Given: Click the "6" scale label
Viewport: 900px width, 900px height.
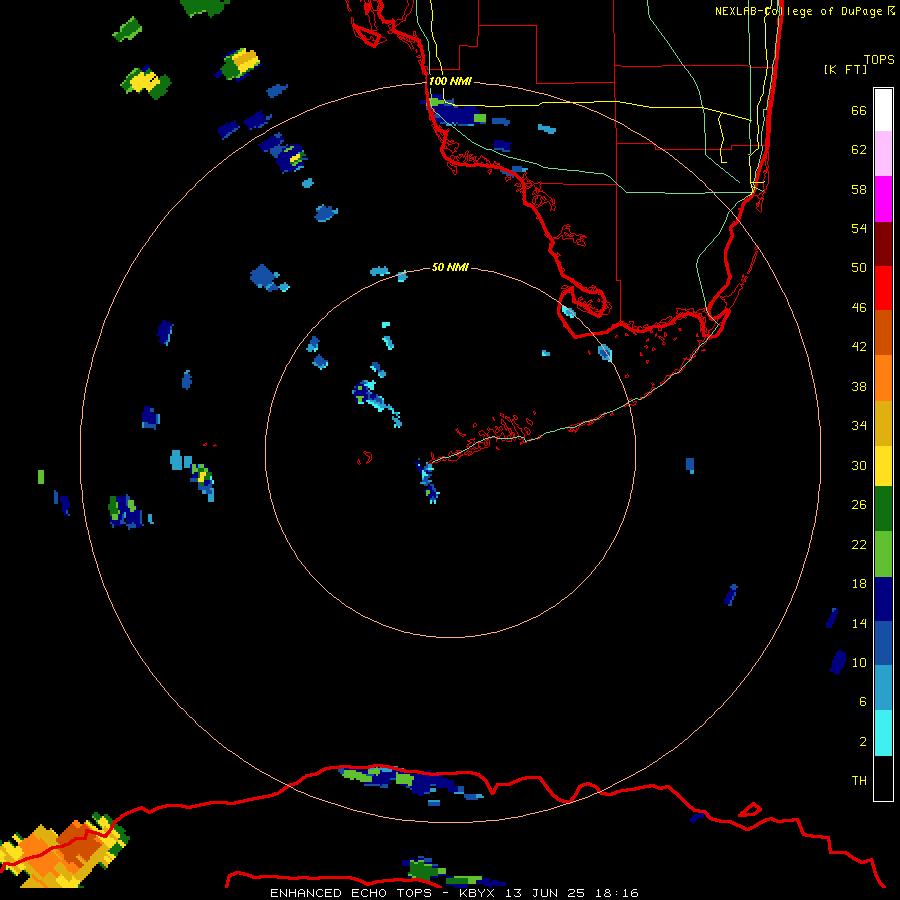Looking at the screenshot, I should [x=863, y=702].
